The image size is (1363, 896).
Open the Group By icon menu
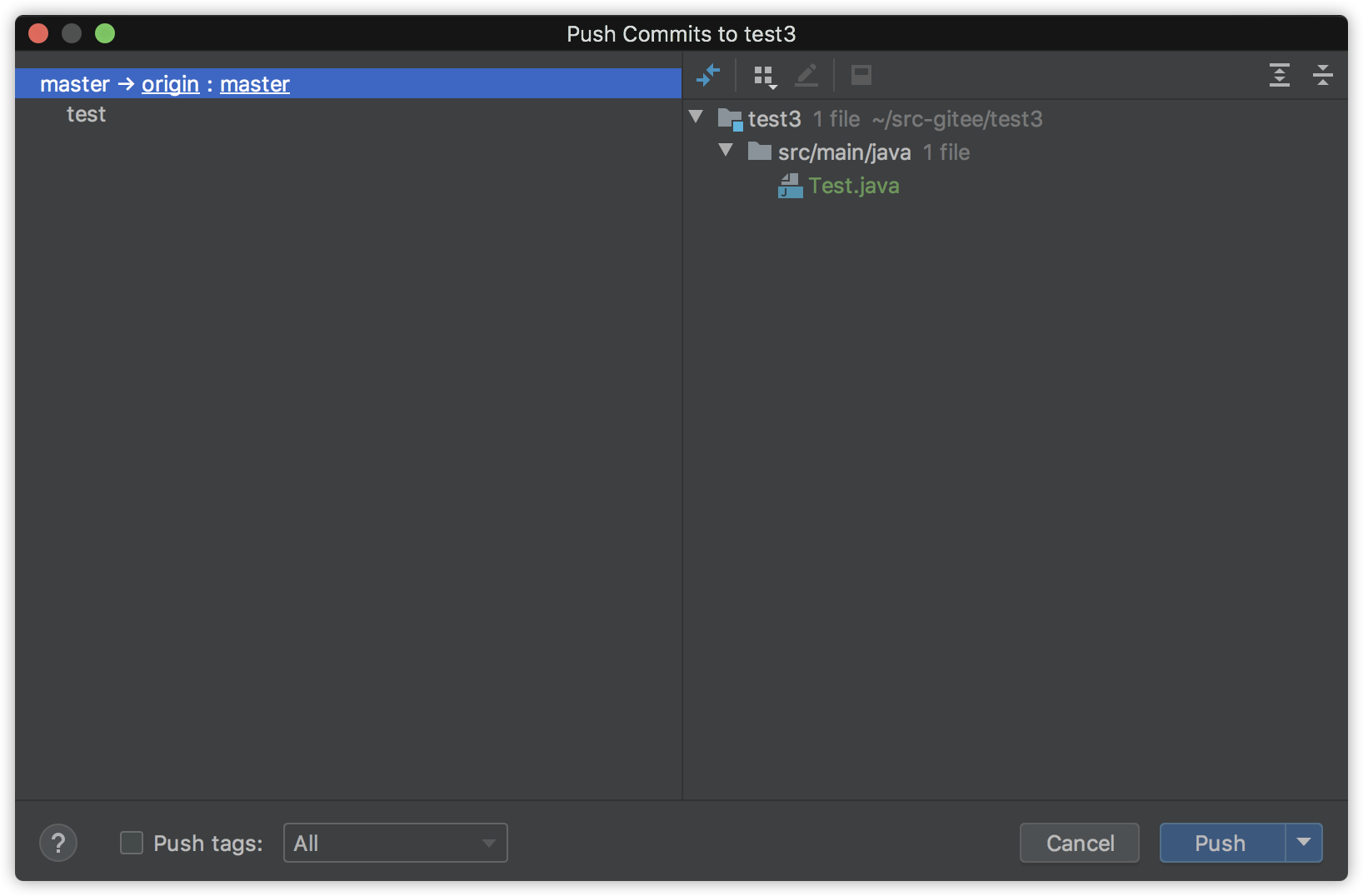765,77
